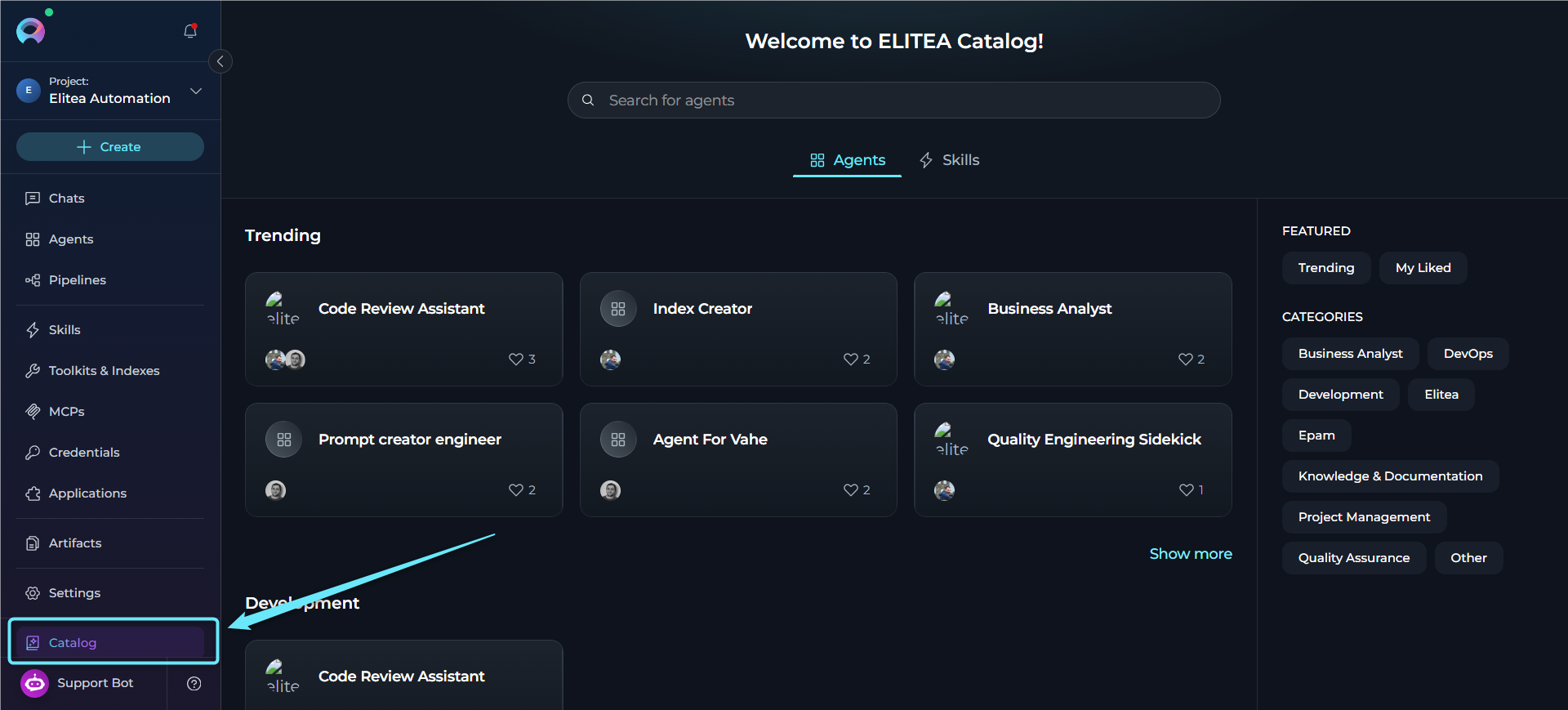The image size is (1568, 710).
Task: Select Catalog in the sidebar
Action: coord(110,643)
